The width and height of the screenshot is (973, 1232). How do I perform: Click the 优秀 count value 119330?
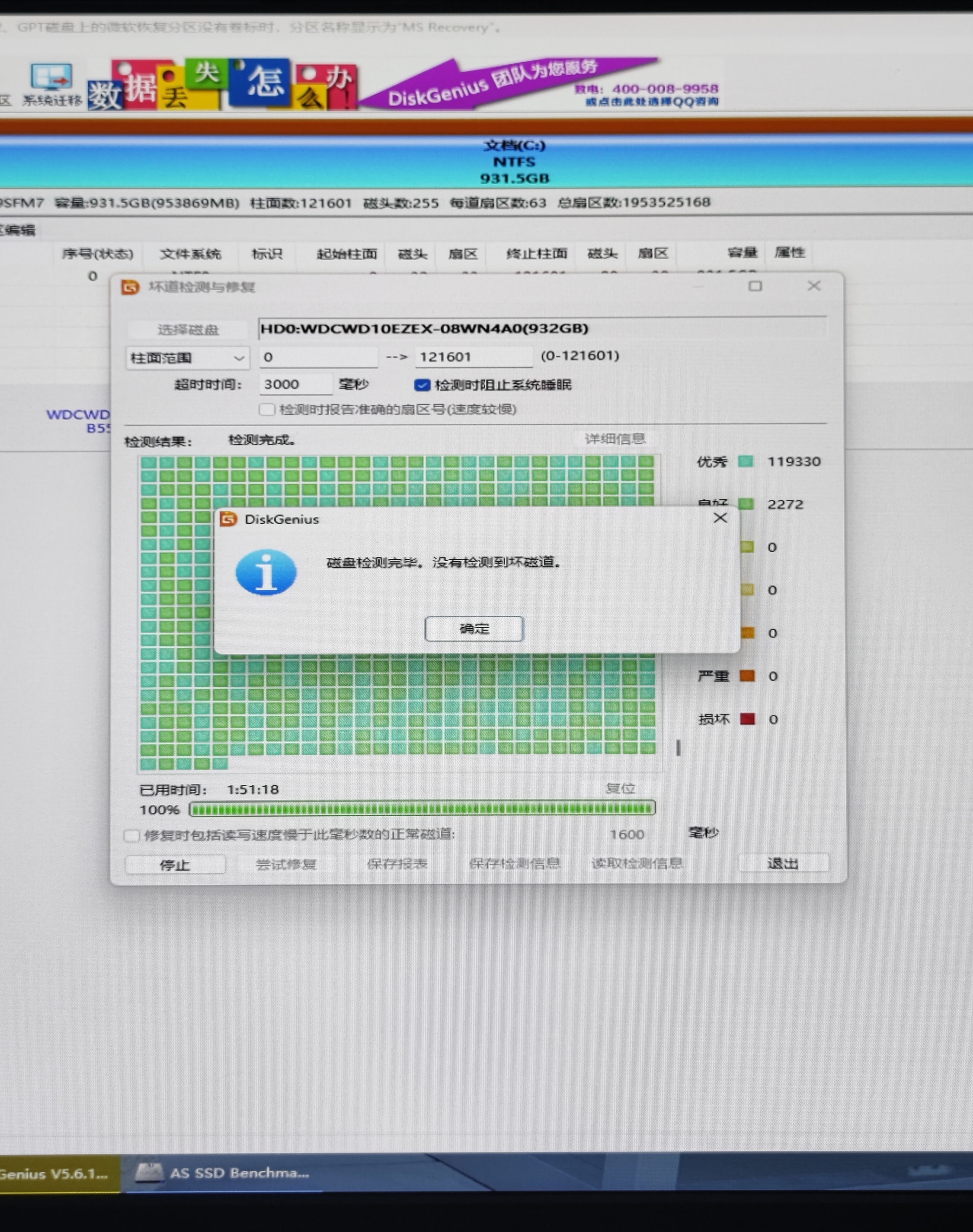tap(794, 461)
